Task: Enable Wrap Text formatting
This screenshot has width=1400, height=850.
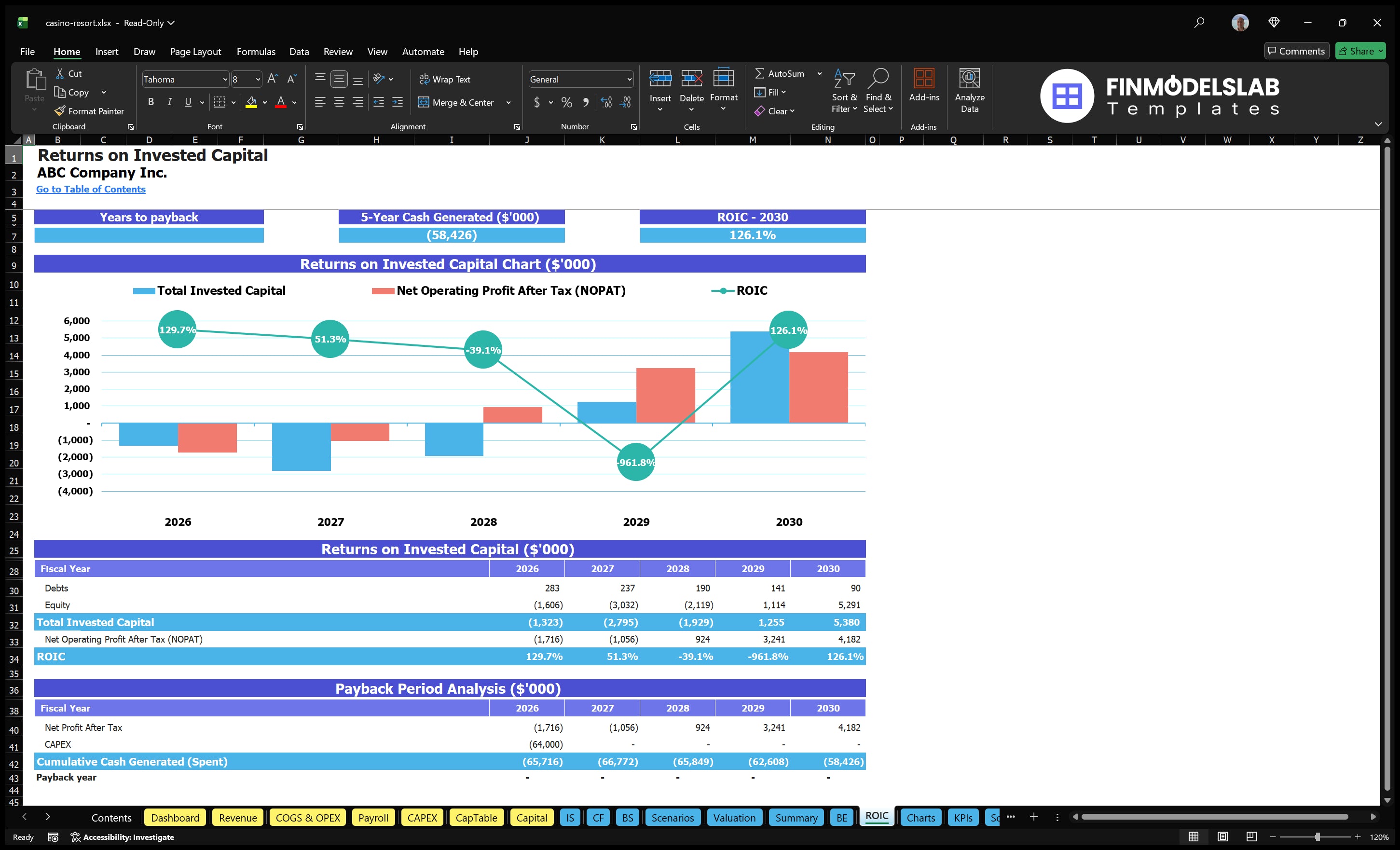Action: (x=445, y=79)
